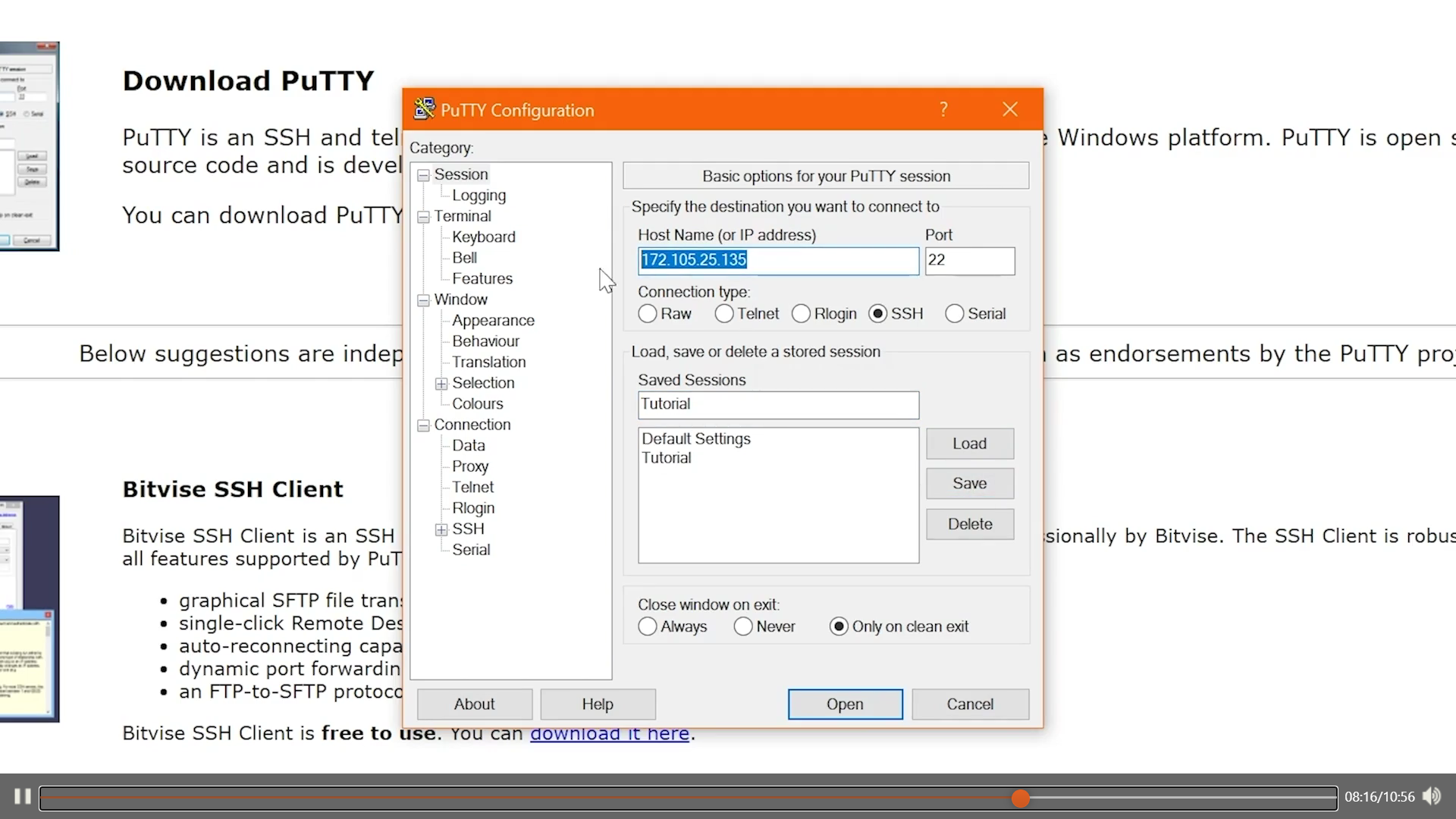Expand the SSH tree node

click(x=441, y=530)
